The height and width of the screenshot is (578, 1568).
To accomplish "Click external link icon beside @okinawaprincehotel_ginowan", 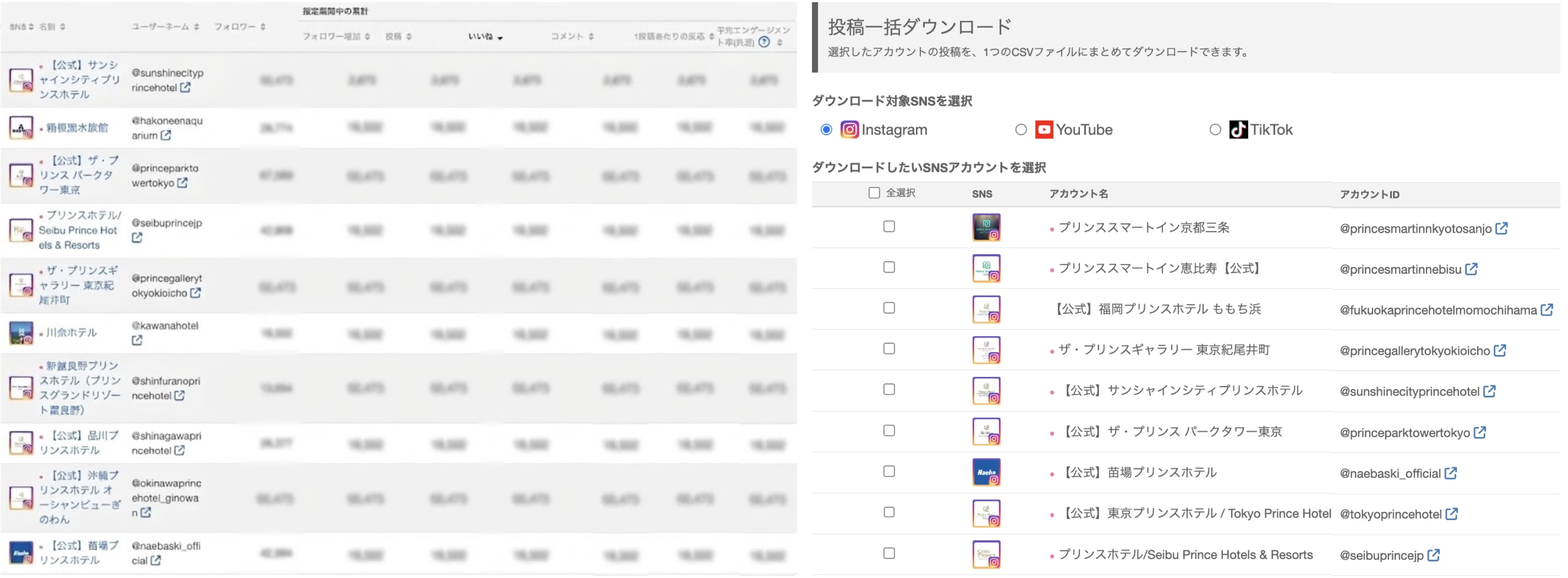I will (x=146, y=512).
